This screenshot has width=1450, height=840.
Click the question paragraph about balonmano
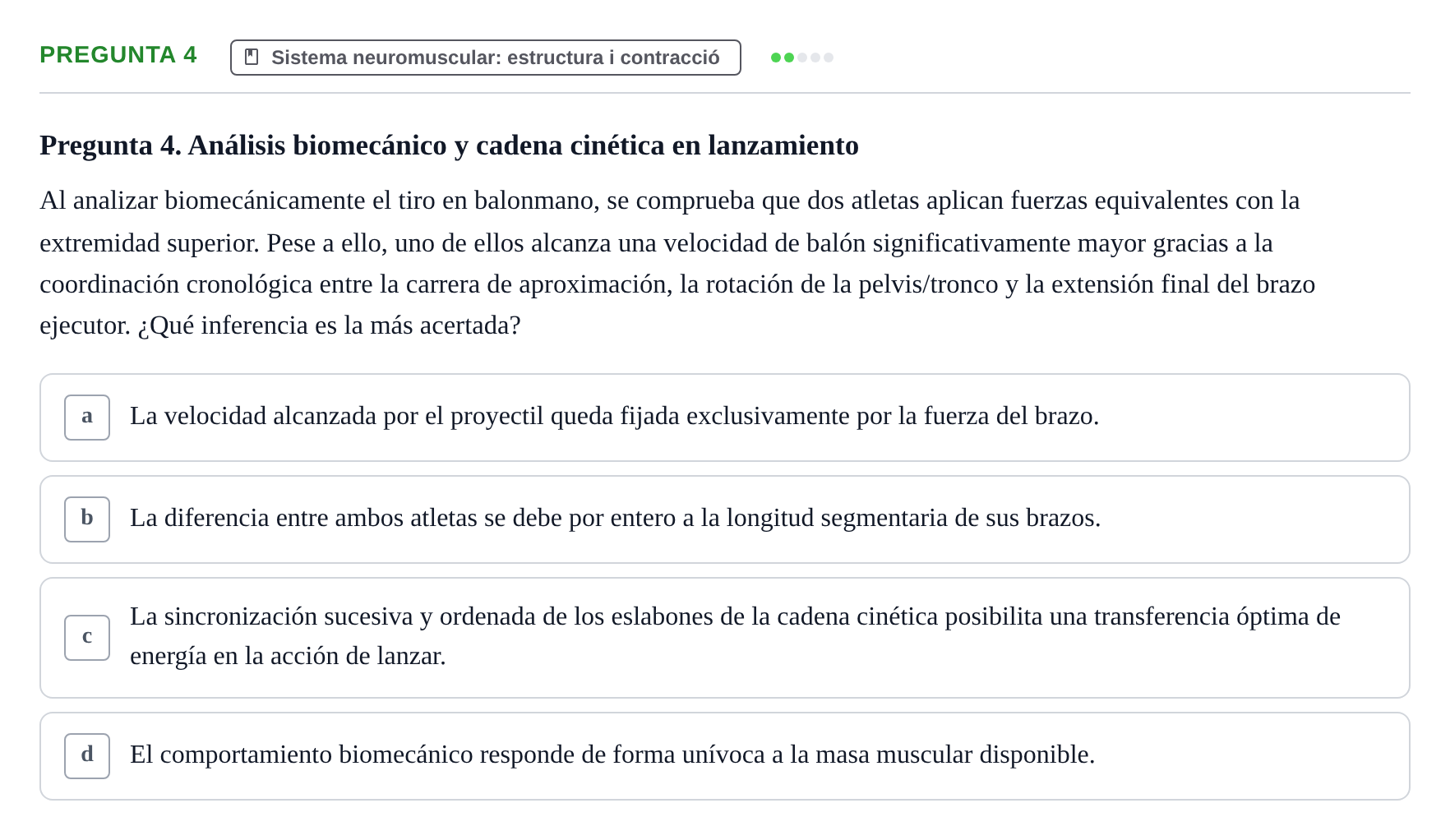[x=677, y=263]
